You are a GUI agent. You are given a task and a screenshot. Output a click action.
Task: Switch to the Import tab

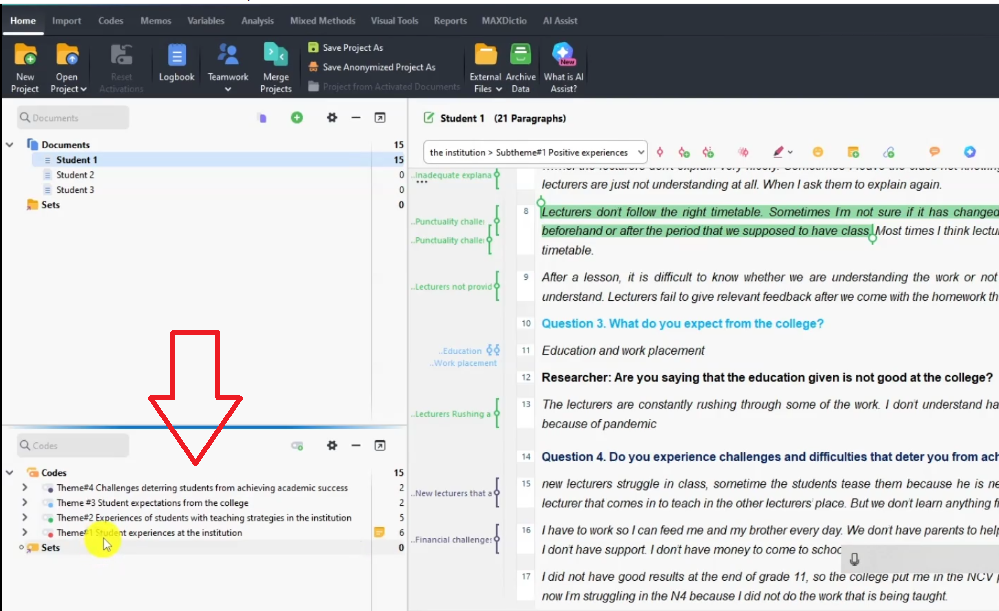pyautogui.click(x=66, y=20)
